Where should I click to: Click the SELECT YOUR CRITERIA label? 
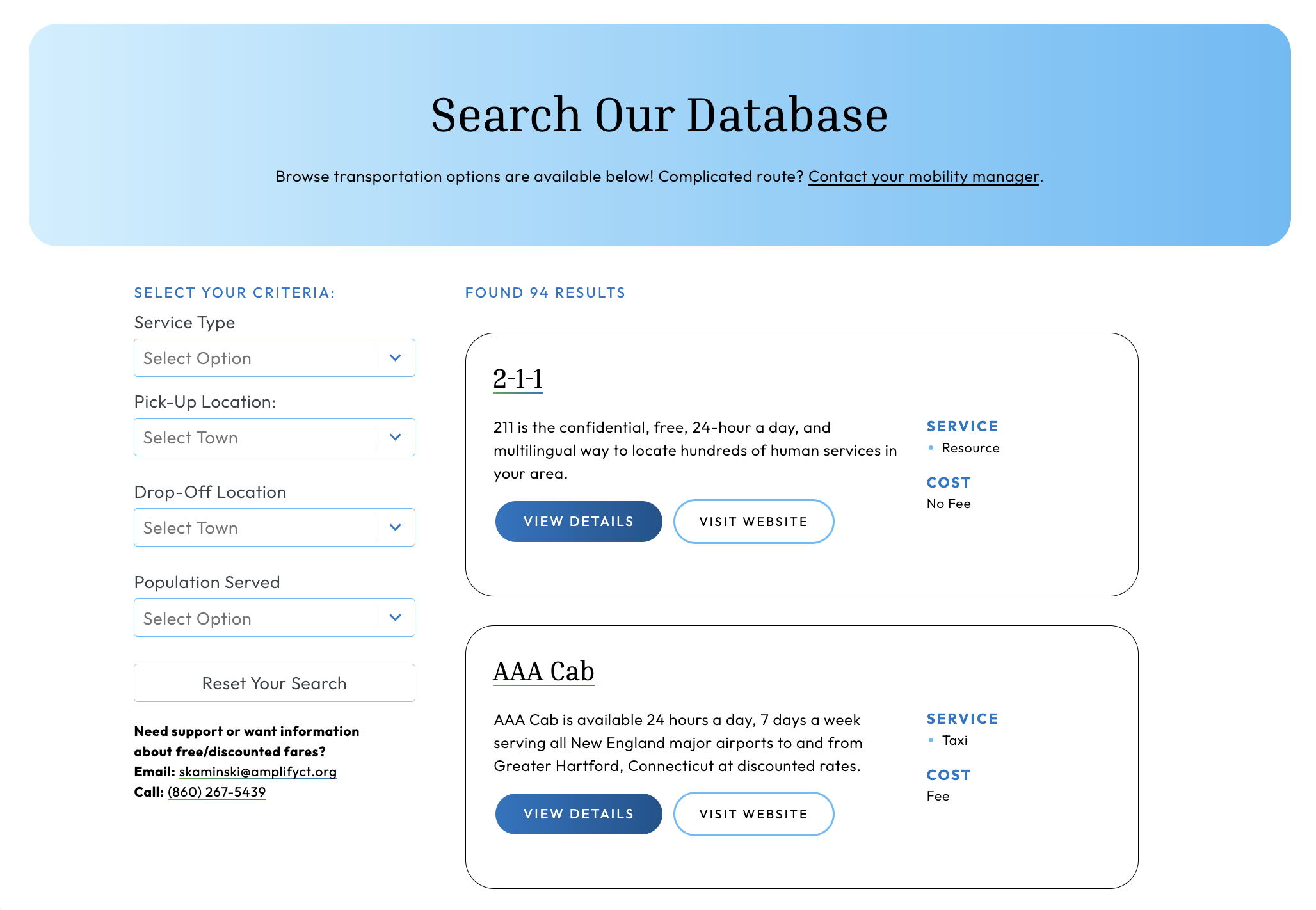(x=234, y=292)
